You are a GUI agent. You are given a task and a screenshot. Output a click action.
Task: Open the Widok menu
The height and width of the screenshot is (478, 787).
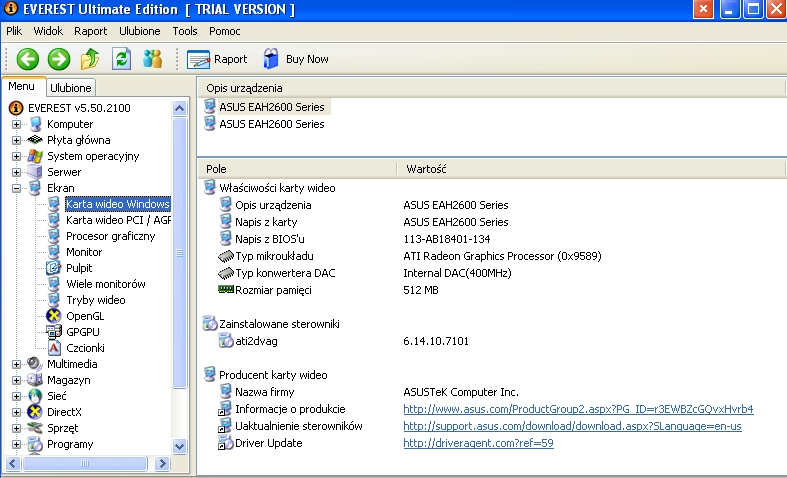[48, 31]
